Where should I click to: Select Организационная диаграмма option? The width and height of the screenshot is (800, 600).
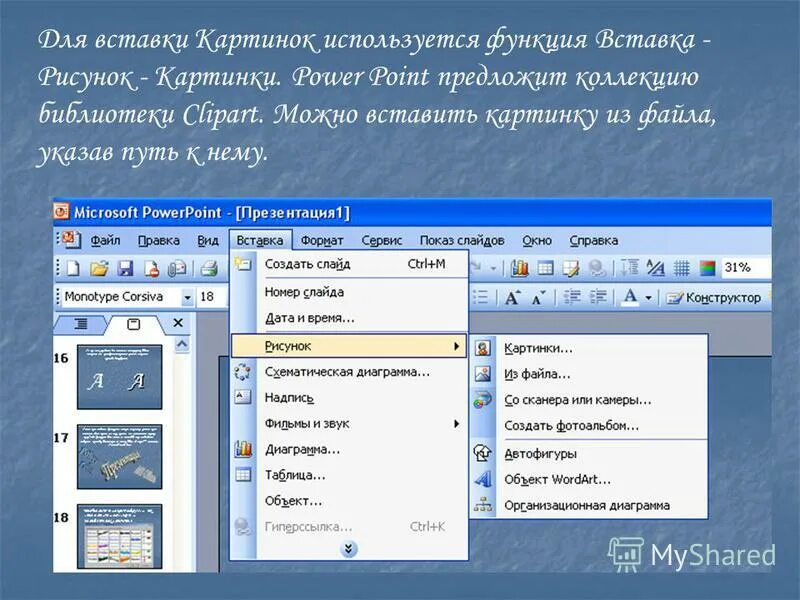588,506
